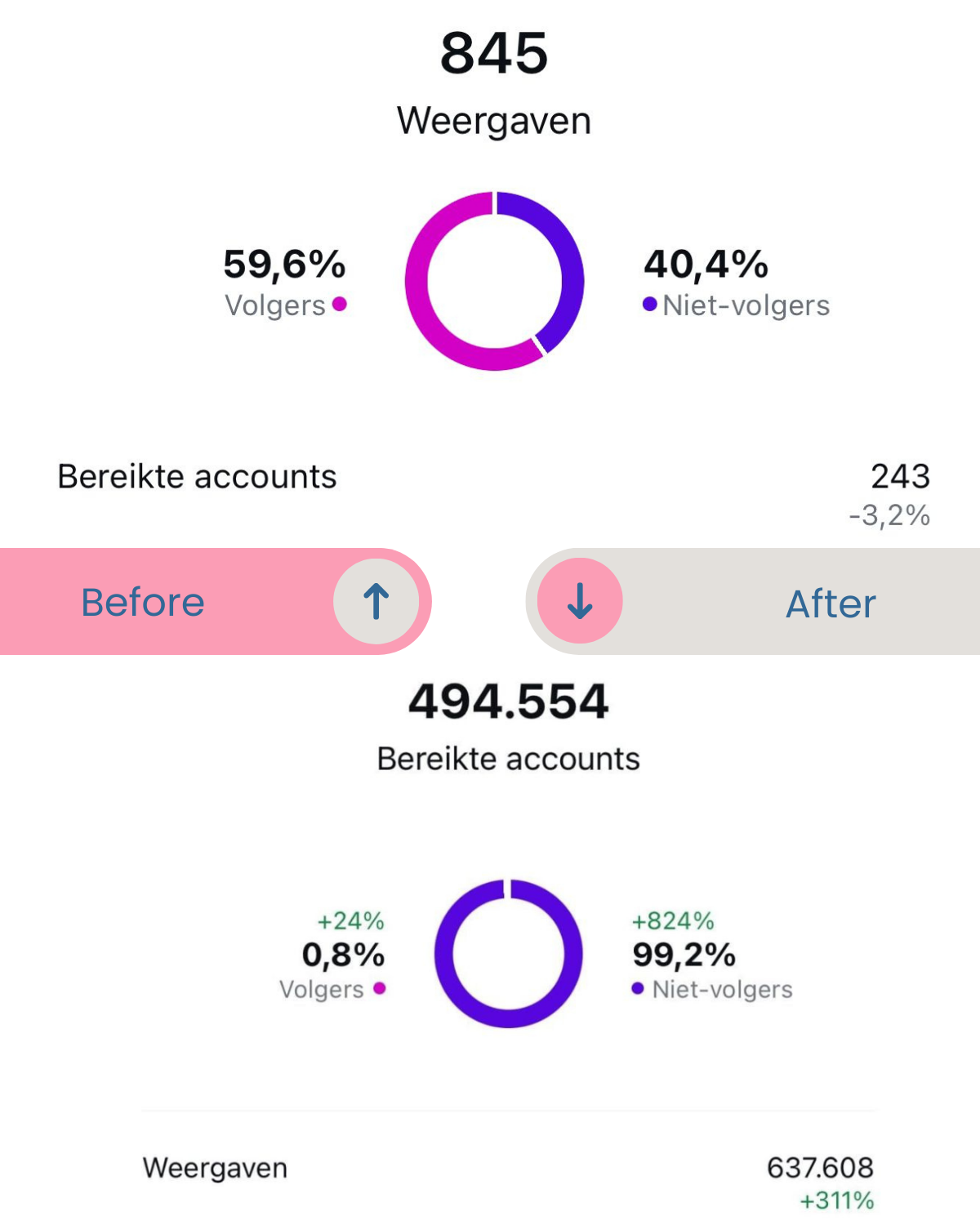Click the 637.608 views value

pyautogui.click(x=820, y=1168)
